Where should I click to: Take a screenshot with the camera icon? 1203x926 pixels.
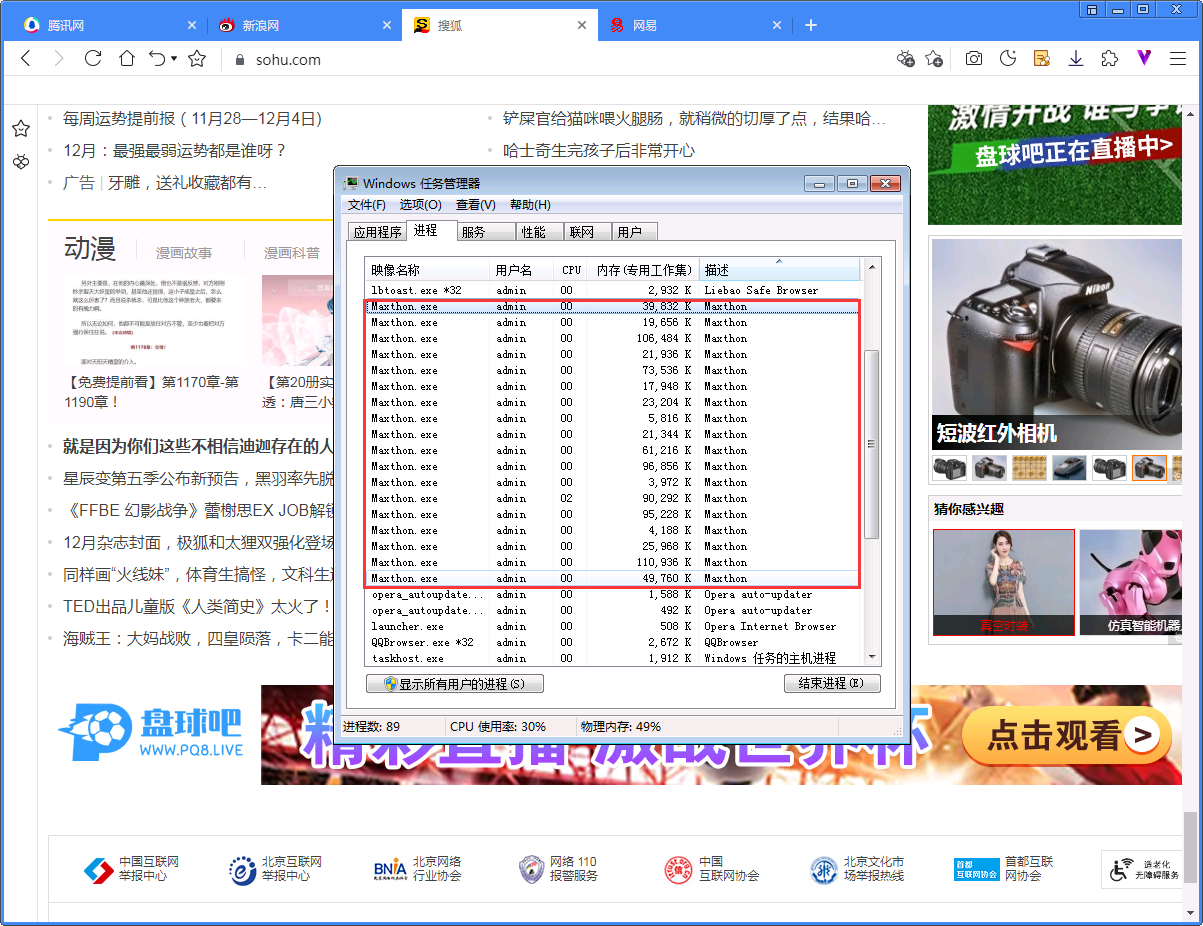pos(973,59)
